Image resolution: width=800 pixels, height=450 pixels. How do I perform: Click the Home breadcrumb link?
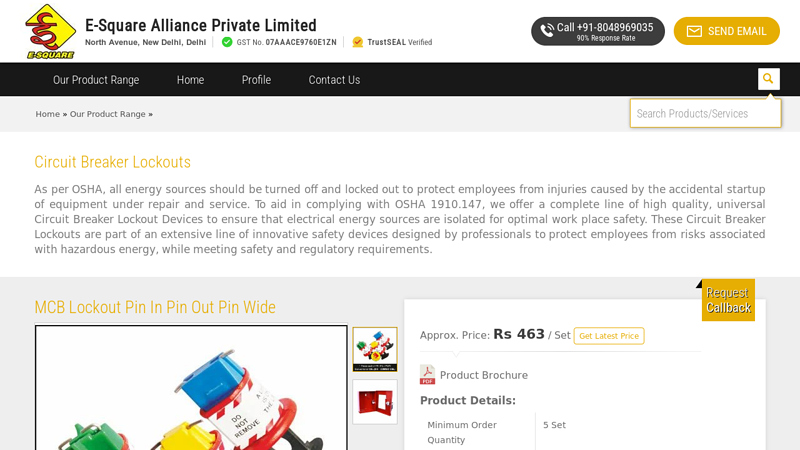click(x=47, y=114)
